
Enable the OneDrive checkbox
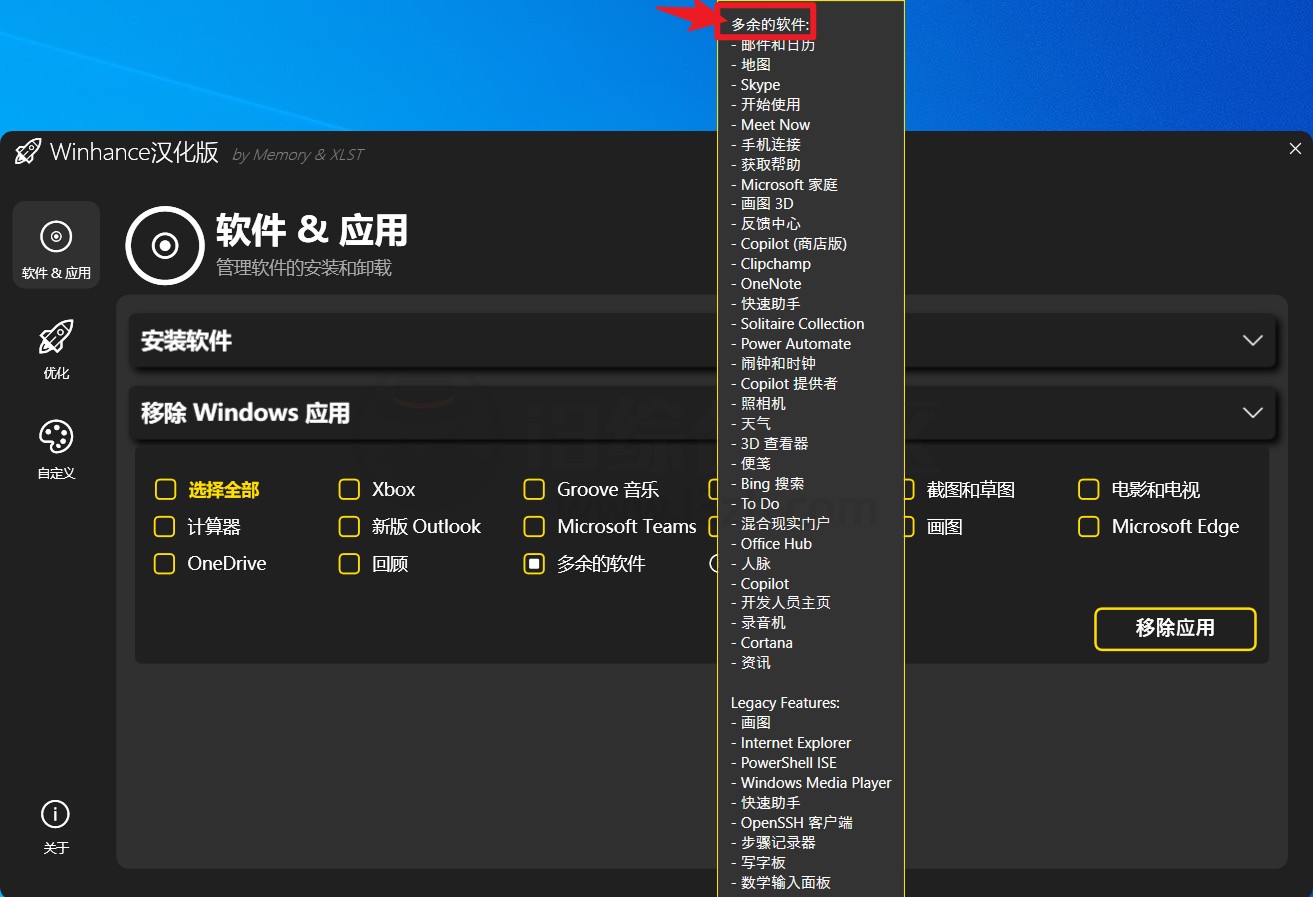164,563
